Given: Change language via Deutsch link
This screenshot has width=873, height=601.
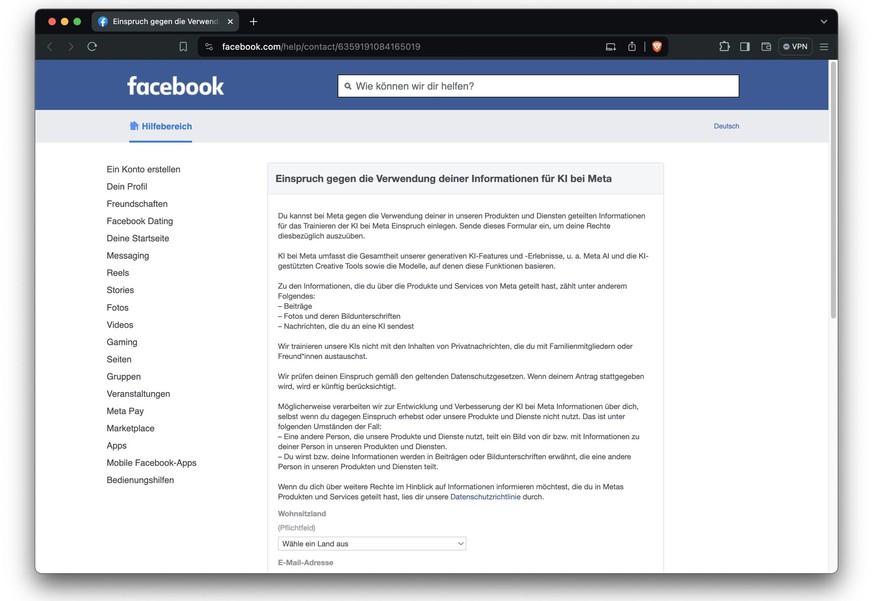Looking at the screenshot, I should [x=726, y=126].
